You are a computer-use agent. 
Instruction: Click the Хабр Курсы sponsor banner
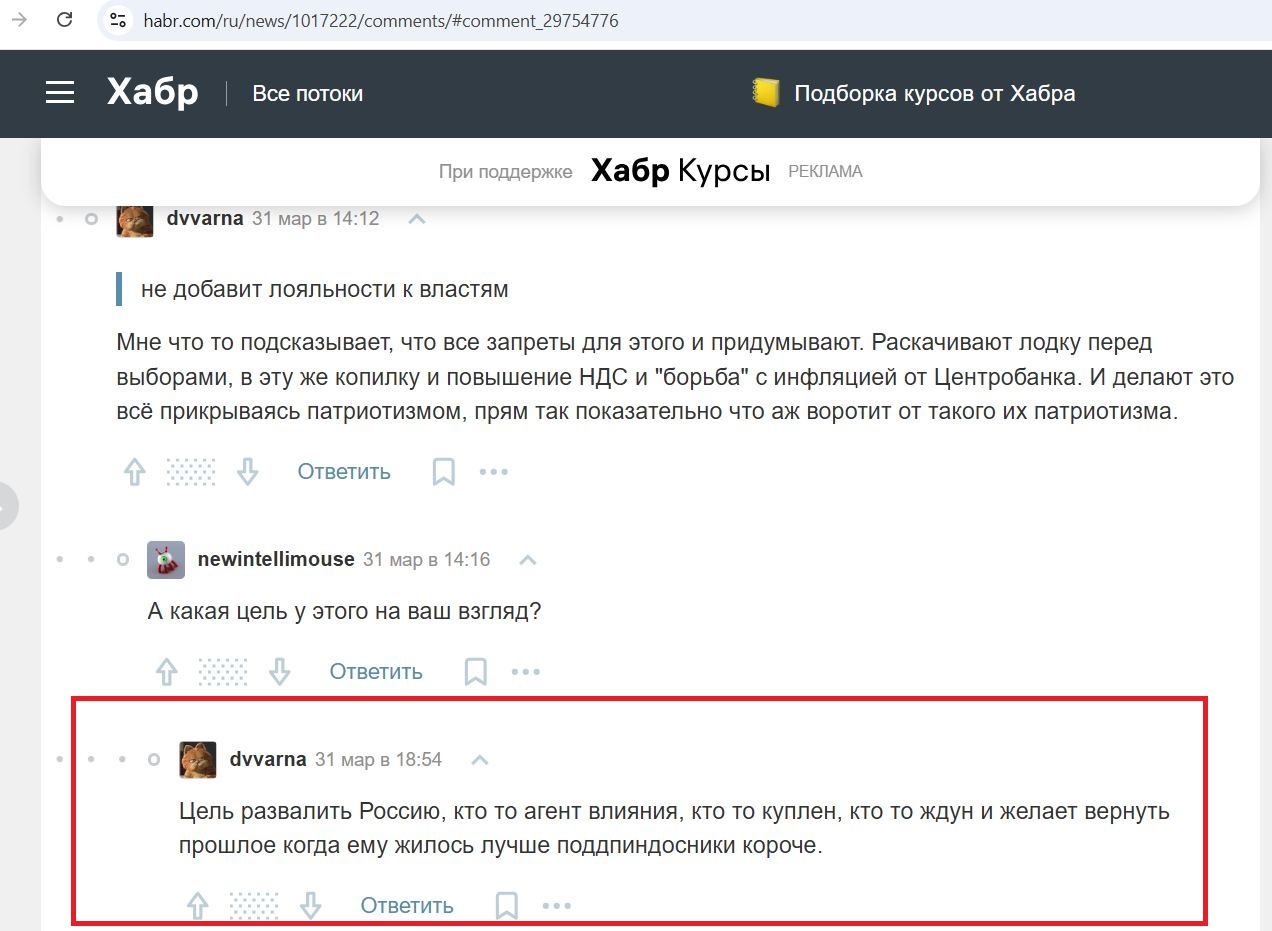coord(680,171)
